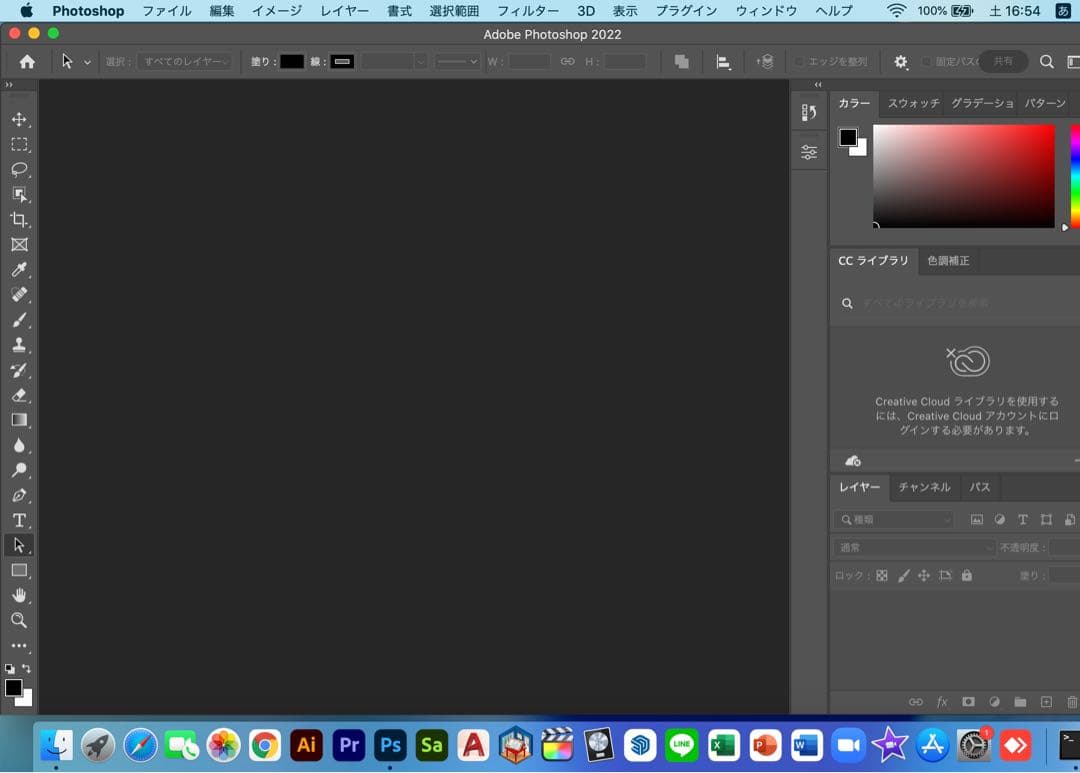Toggle lock transparent pixels
Screen dimensions: 1080x773
click(x=882, y=575)
